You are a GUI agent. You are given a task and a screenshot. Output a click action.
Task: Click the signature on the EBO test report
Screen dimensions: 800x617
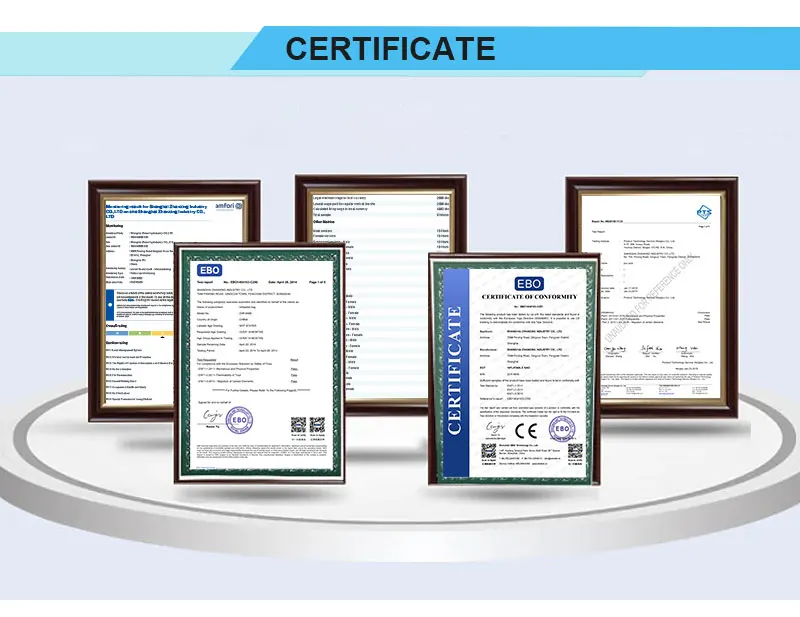click(212, 415)
